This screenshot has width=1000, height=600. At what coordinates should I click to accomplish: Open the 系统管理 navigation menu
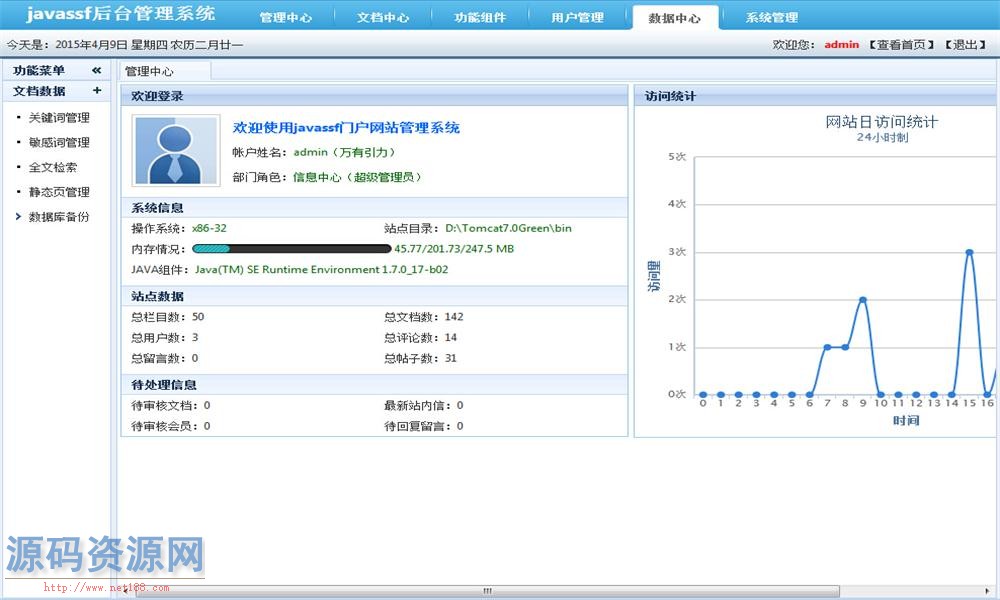coord(772,16)
